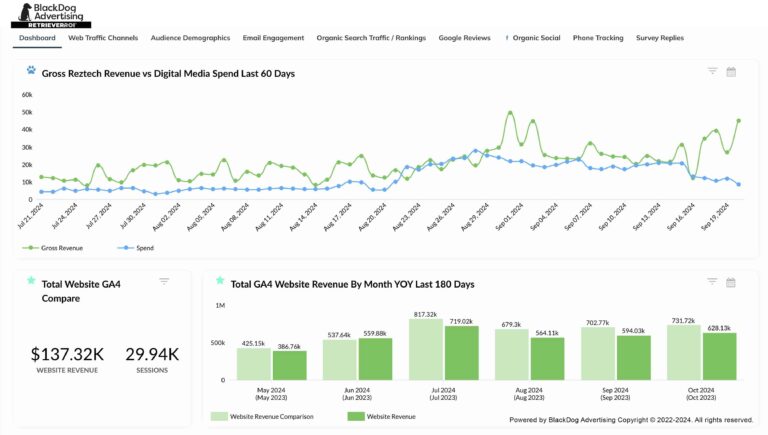Click the 537.64k Jun comparison bar

(x=339, y=360)
